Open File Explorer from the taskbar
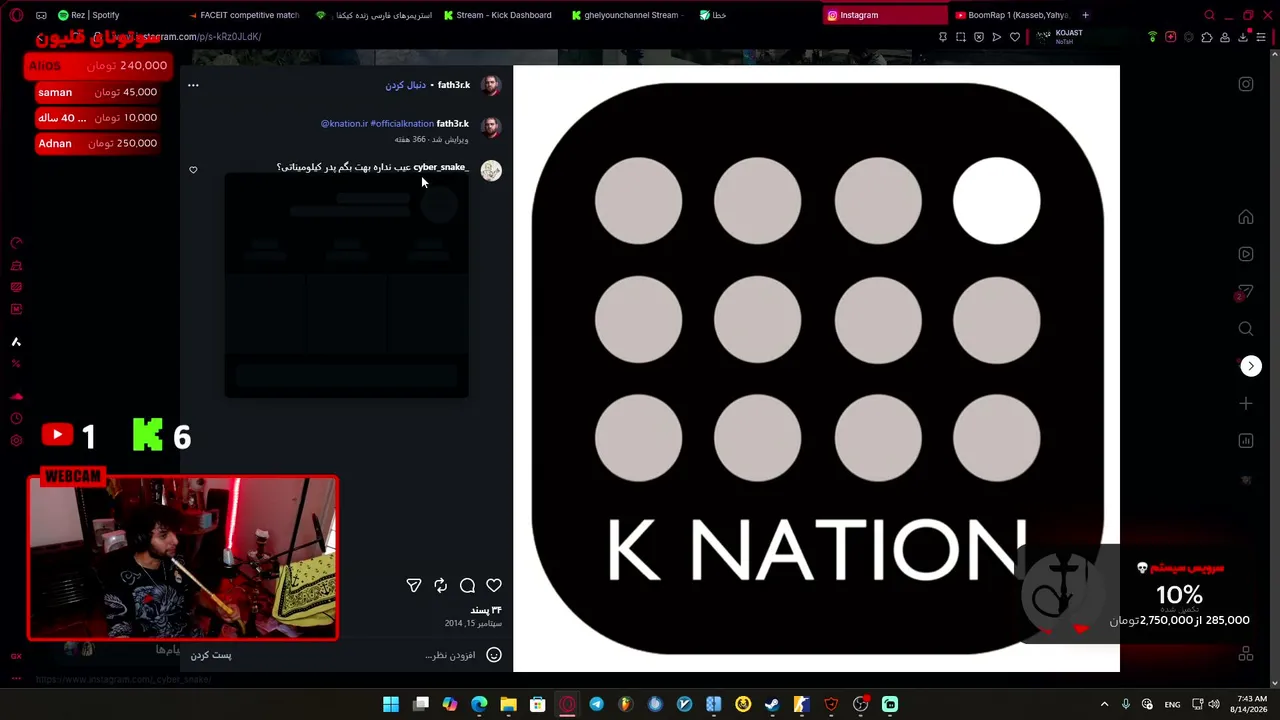The width and height of the screenshot is (1280, 720). coord(508,704)
